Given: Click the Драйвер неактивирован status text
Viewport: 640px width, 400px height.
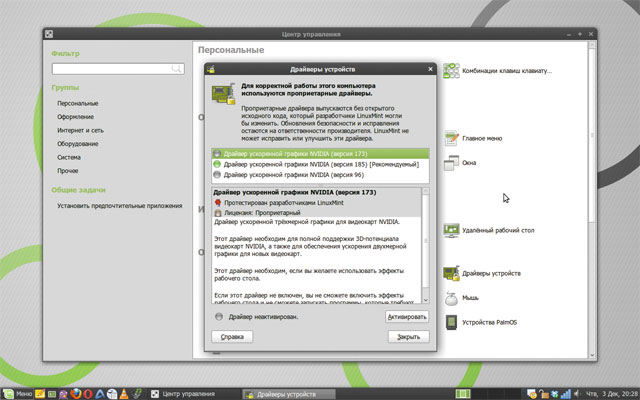Looking at the screenshot, I should [x=263, y=317].
